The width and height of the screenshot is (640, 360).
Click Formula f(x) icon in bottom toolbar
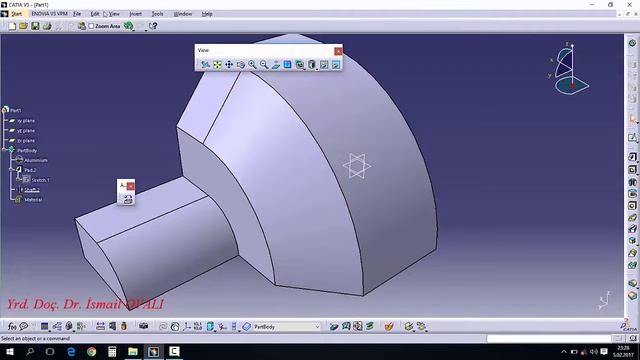tap(12, 326)
